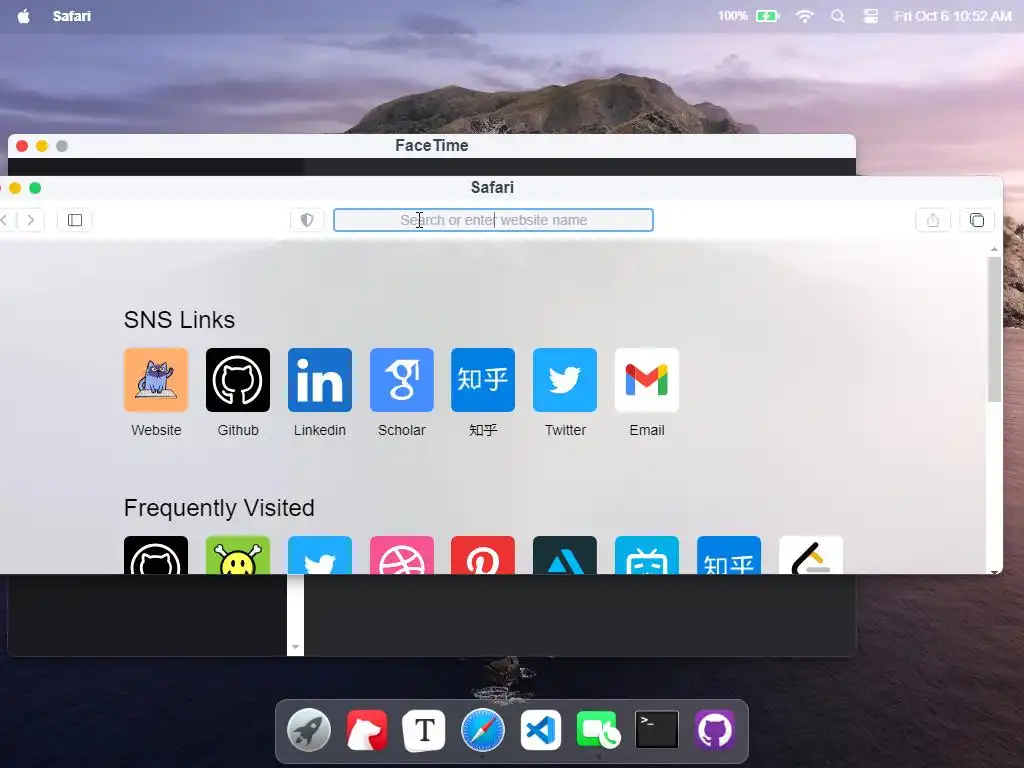This screenshot has height=768, width=1024.
Task: Open the Github link under SNS Links
Action: coord(238,380)
